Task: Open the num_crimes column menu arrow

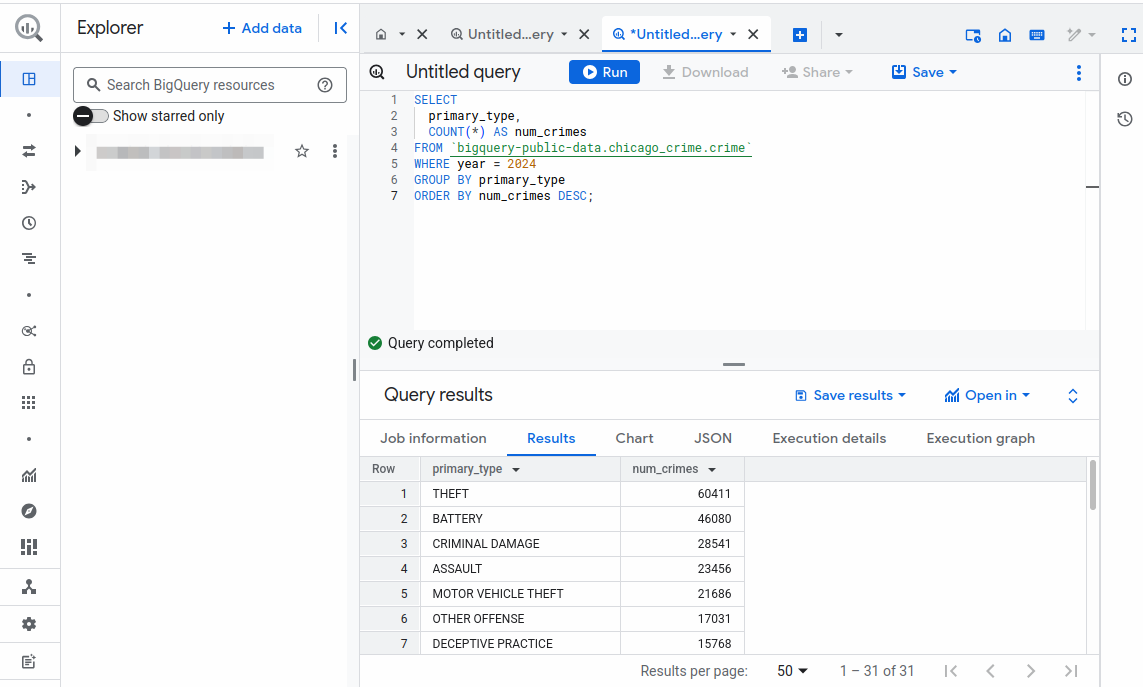Action: pos(712,470)
